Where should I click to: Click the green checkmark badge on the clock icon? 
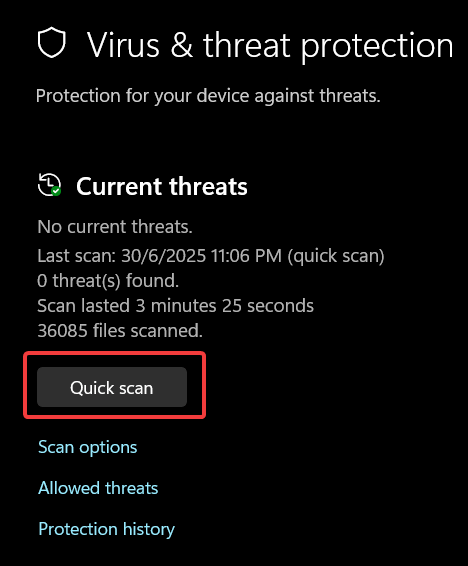(x=56, y=191)
